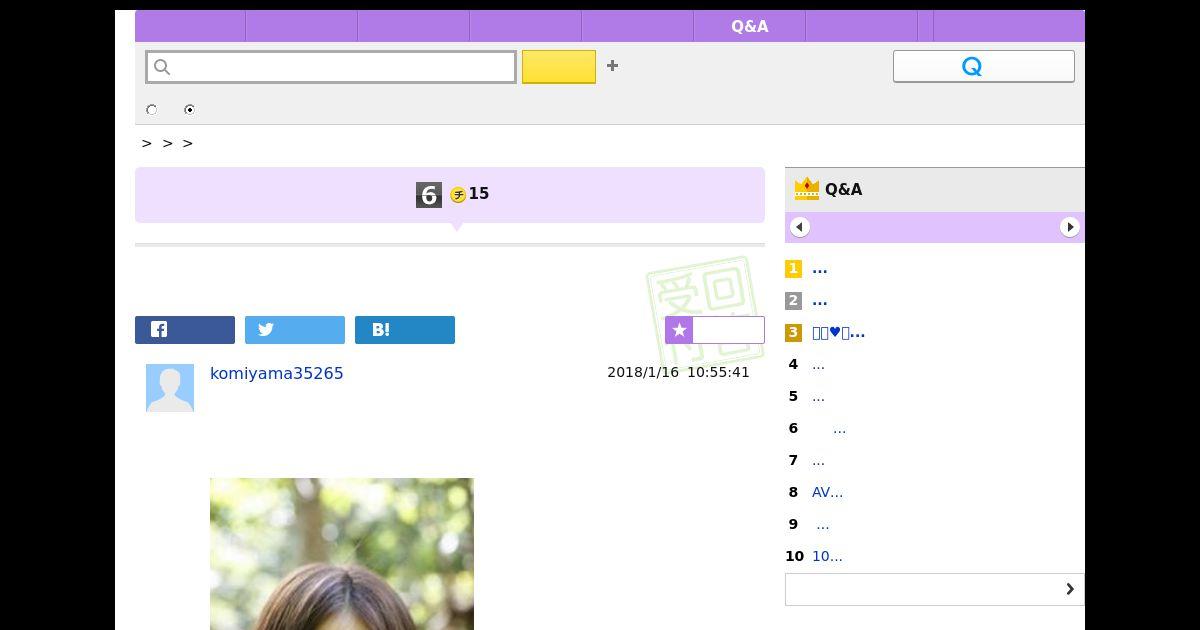Click the plus icon beside yellow button
Screen dimensions: 1200x630
pyautogui.click(x=612, y=66)
